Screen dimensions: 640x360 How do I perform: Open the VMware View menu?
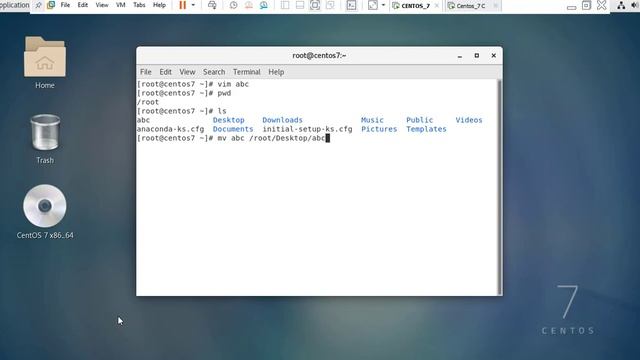coord(102,5)
